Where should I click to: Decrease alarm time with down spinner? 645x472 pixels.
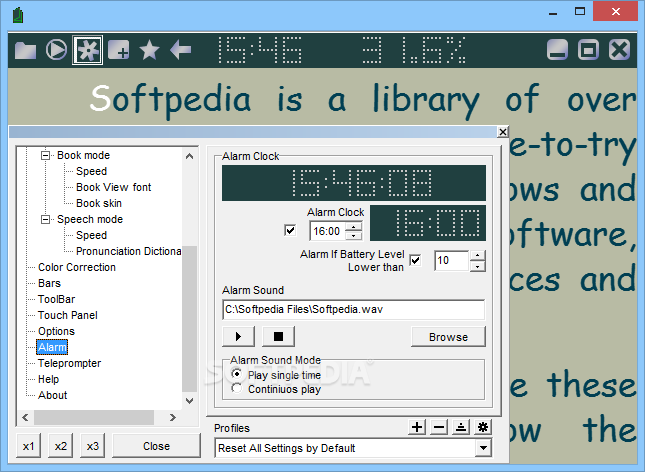coord(353,236)
